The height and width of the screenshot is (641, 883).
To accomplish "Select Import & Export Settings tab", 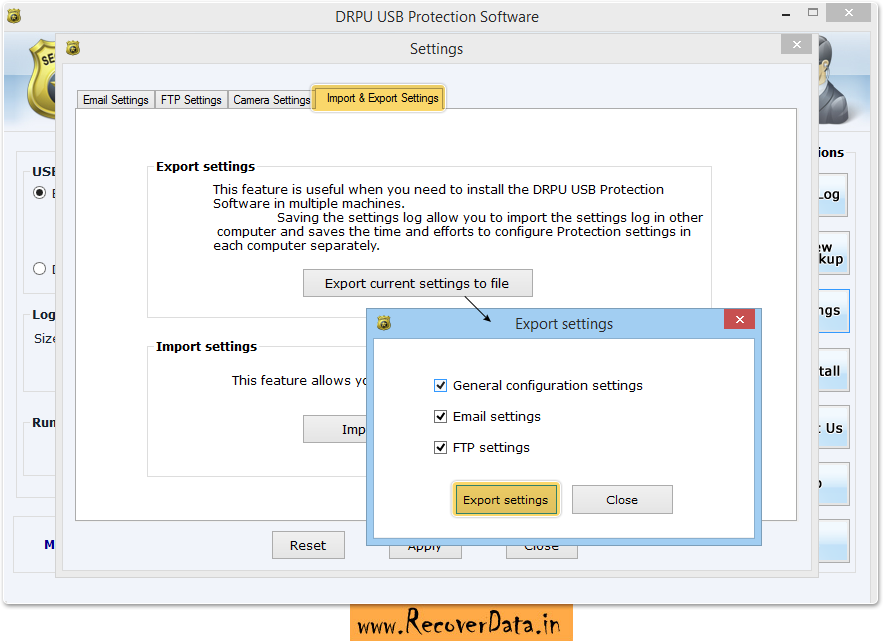I will pyautogui.click(x=378, y=98).
